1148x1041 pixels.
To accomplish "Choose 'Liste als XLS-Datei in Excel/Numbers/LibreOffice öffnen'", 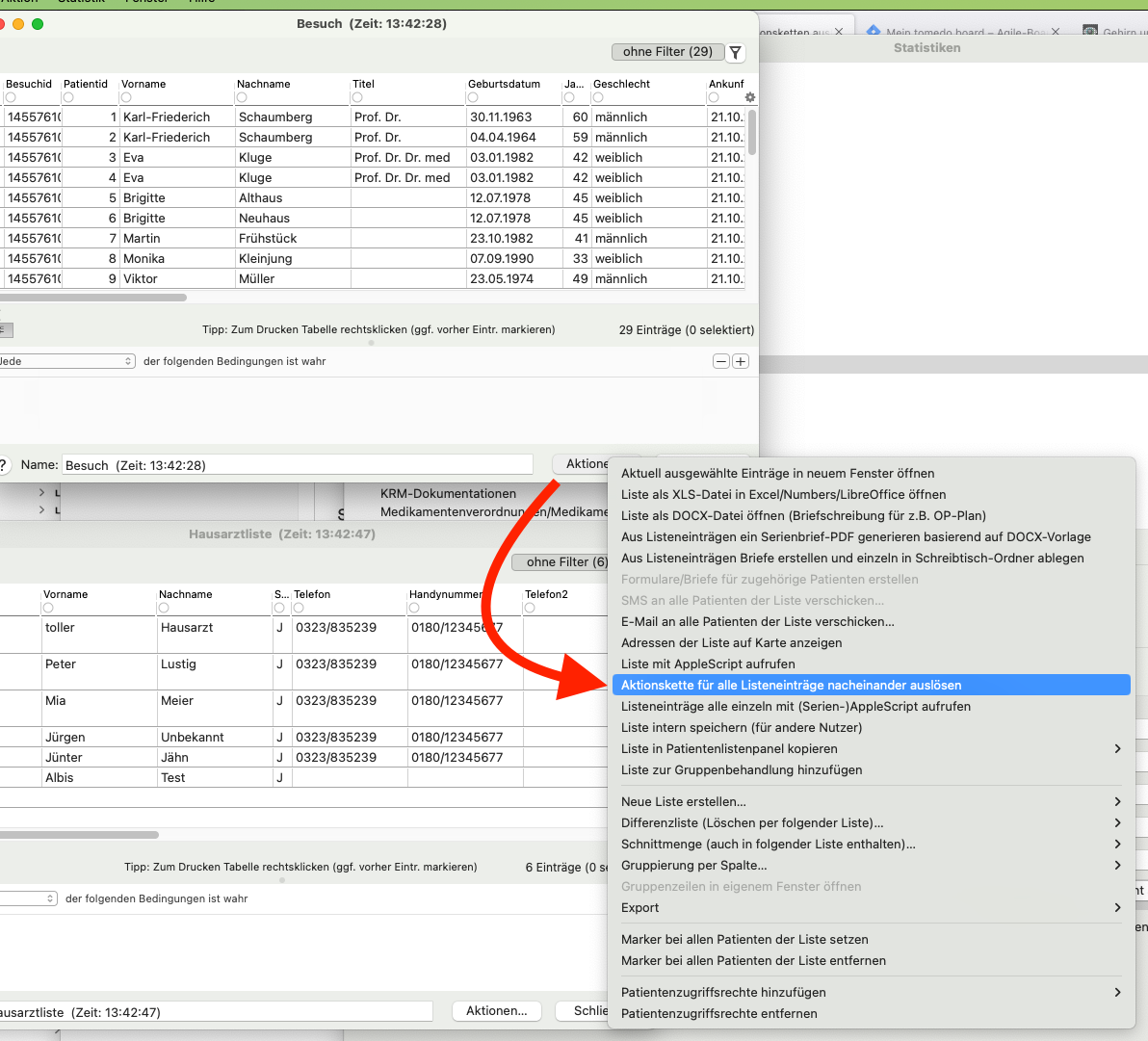I will click(x=871, y=494).
